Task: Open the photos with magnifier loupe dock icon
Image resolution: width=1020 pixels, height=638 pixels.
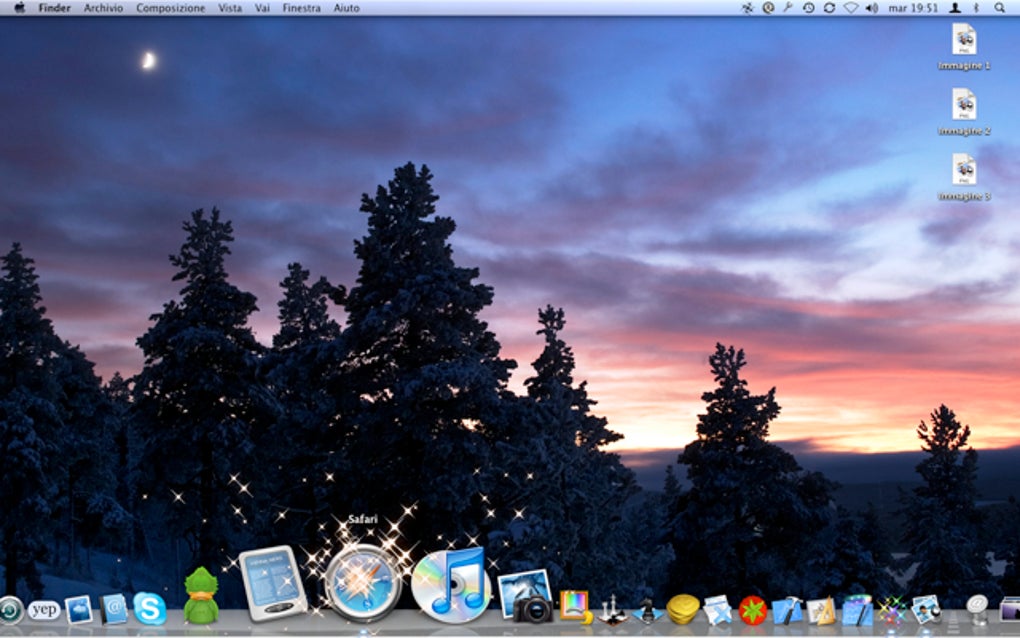Action: pos(926,610)
